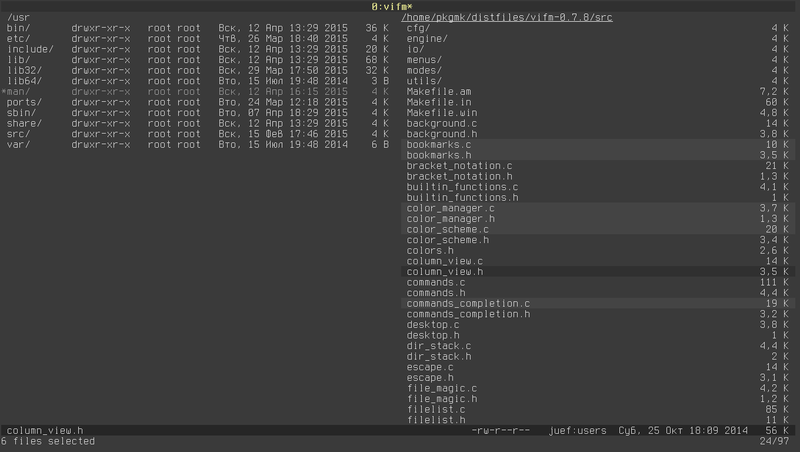Select the 0:vifm window title
Viewport: 800px width, 452px height.
(391, 7)
